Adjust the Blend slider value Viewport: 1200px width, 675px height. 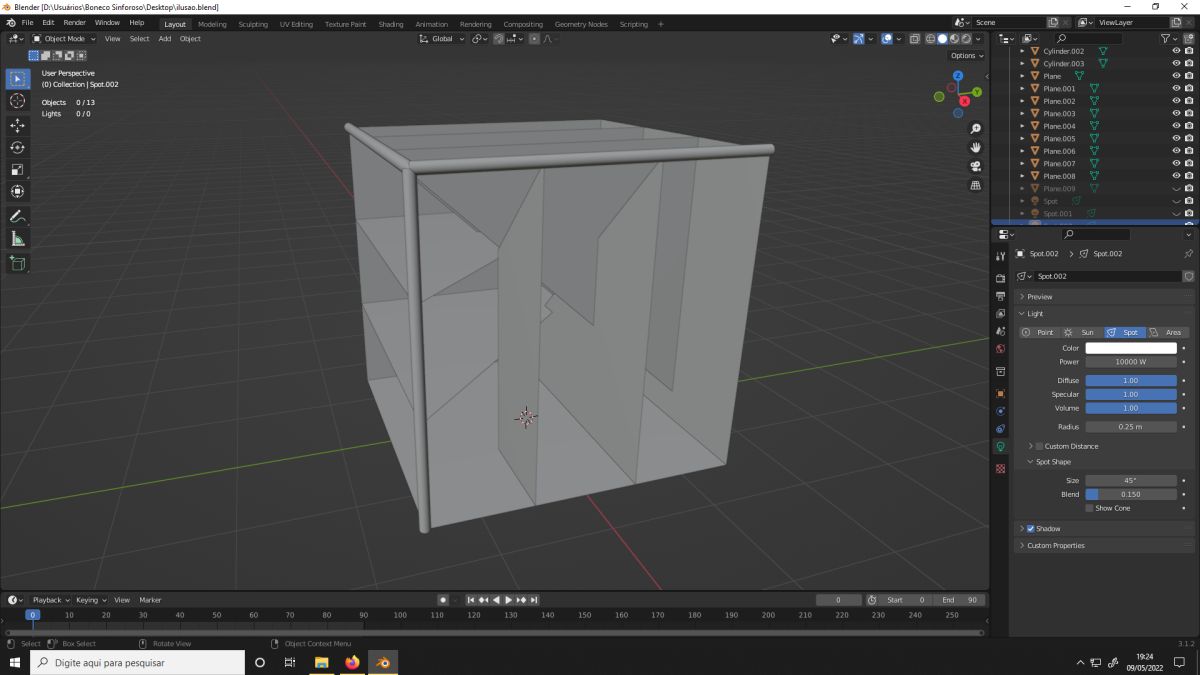1131,494
